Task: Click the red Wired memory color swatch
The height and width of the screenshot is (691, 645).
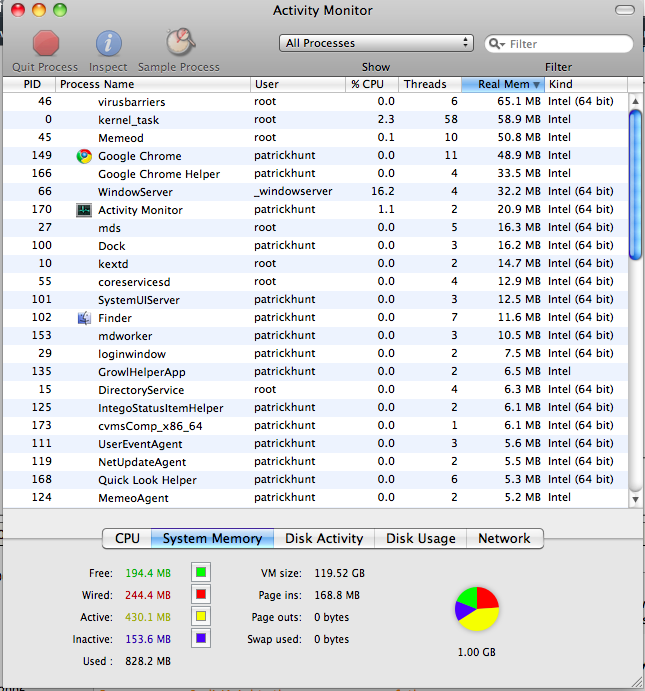Action: [x=201, y=594]
